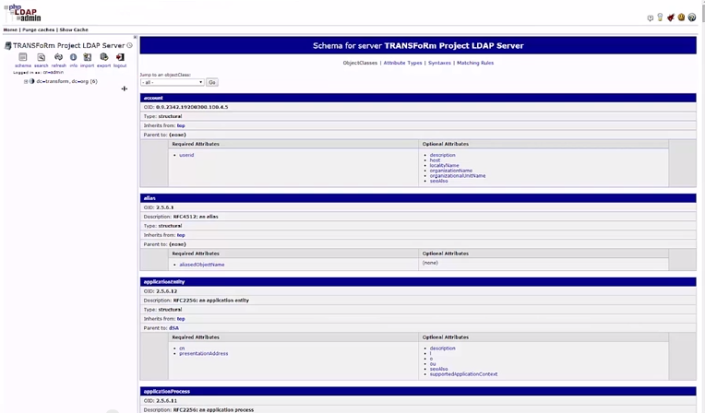Screen dimensions: 705x413
Task: Open the aliasedObjectName attribute link
Action: 201,264
